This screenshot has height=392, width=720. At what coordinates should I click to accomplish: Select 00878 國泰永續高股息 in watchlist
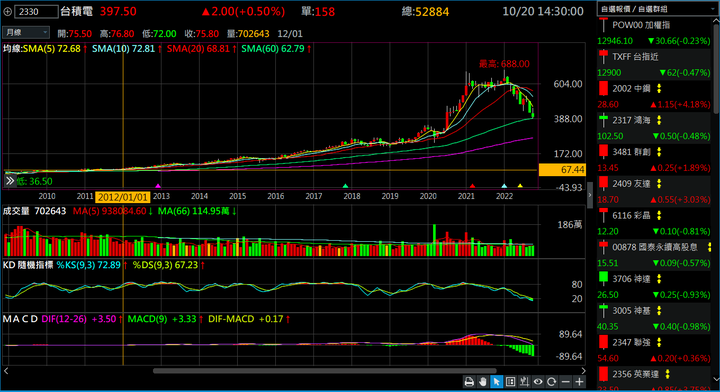click(654, 247)
